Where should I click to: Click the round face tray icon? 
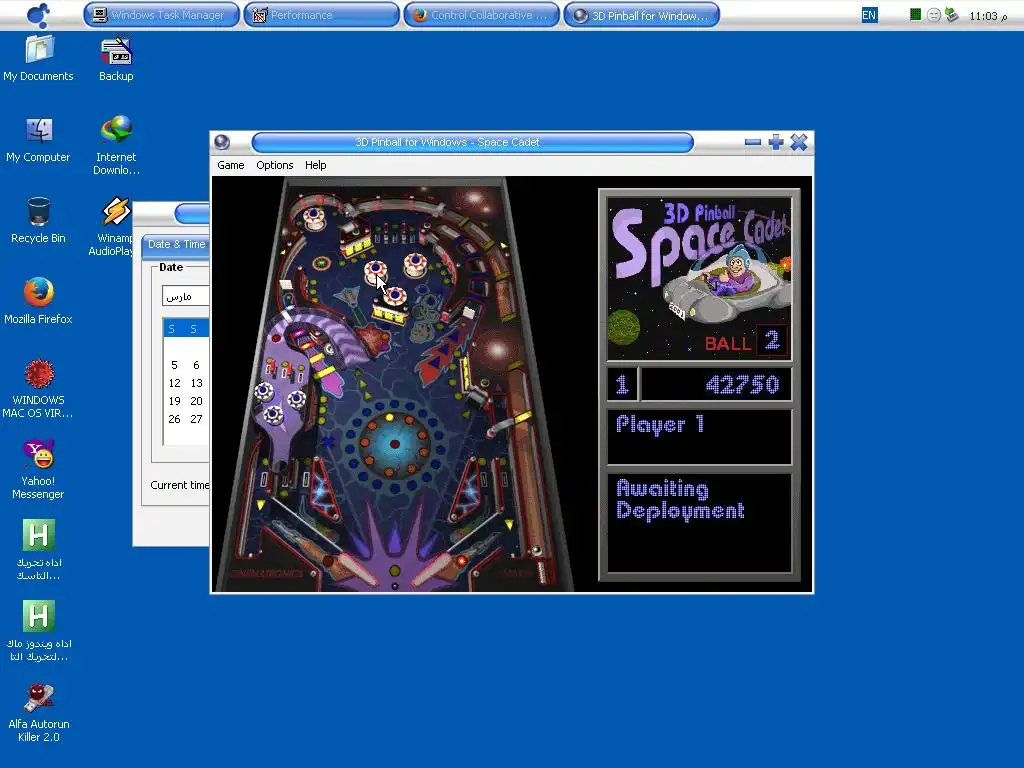tap(934, 15)
